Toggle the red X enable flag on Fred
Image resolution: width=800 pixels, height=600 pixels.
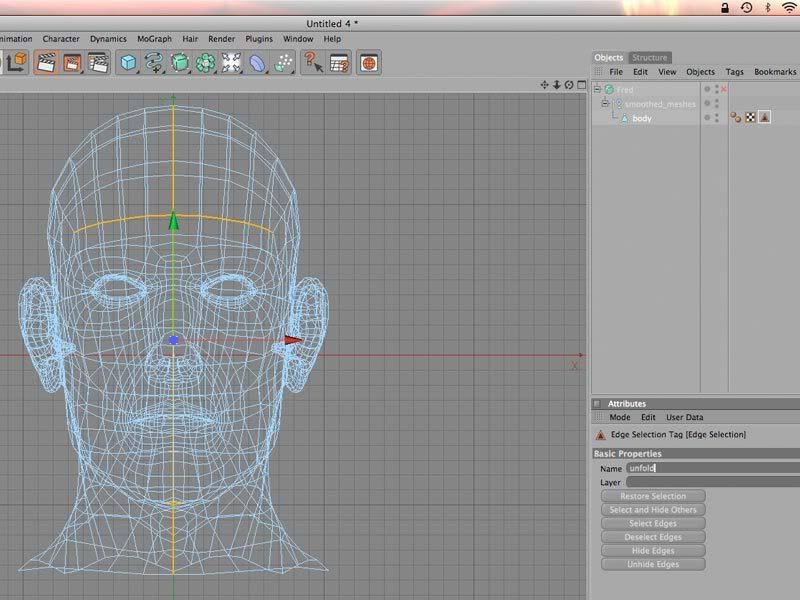pos(723,90)
